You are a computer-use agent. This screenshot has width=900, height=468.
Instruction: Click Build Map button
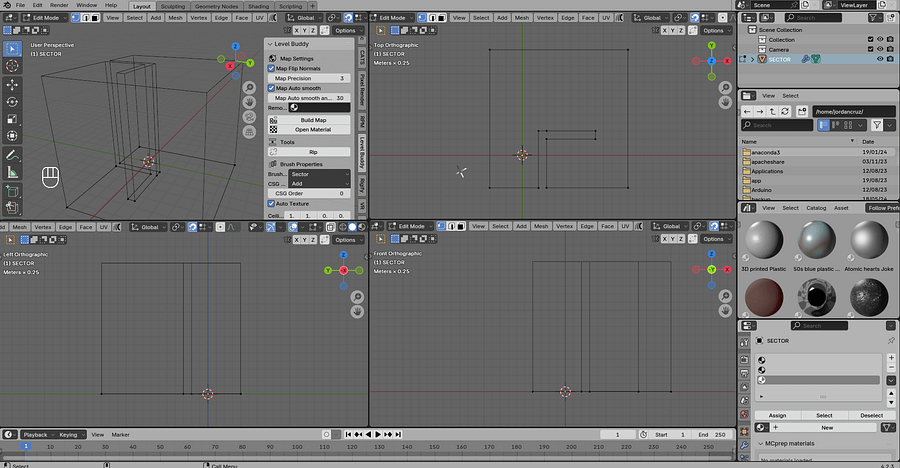[x=309, y=120]
